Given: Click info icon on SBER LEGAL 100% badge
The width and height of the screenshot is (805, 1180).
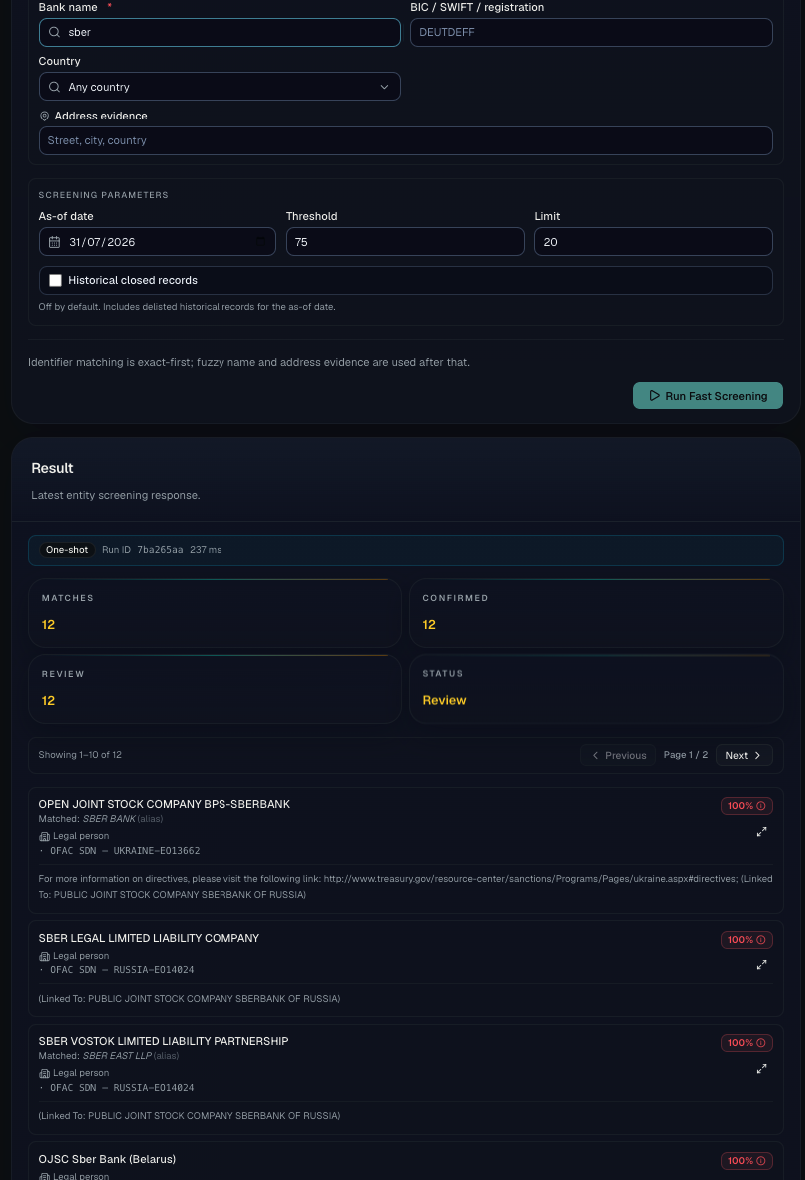Looking at the screenshot, I should [761, 940].
